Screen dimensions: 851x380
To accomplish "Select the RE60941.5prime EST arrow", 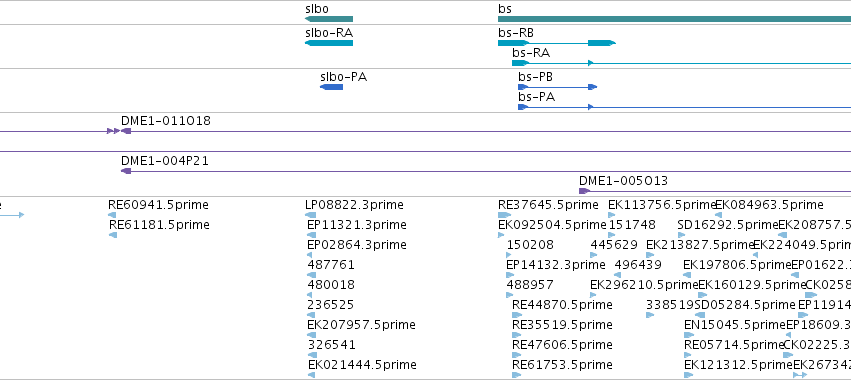I will pos(112,215).
